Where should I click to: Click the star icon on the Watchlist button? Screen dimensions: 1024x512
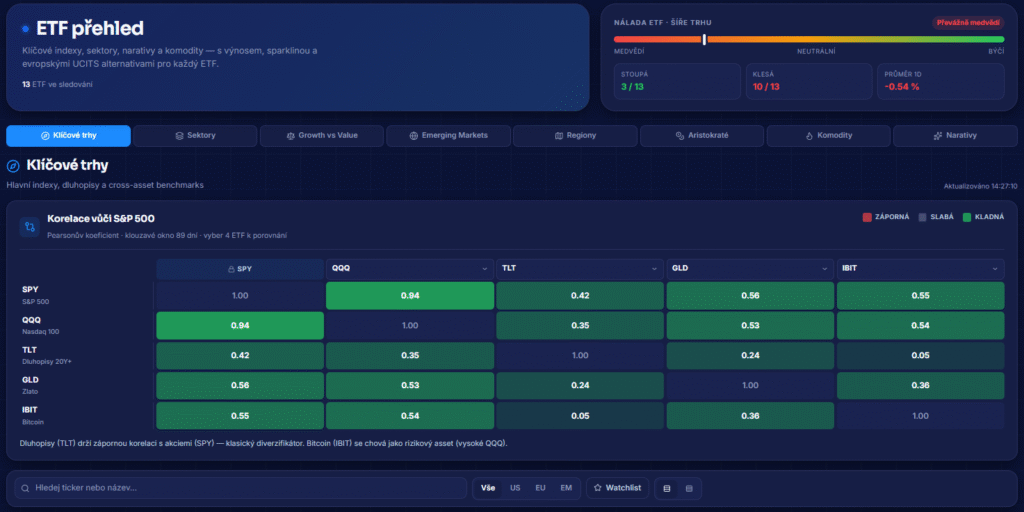(x=597, y=488)
